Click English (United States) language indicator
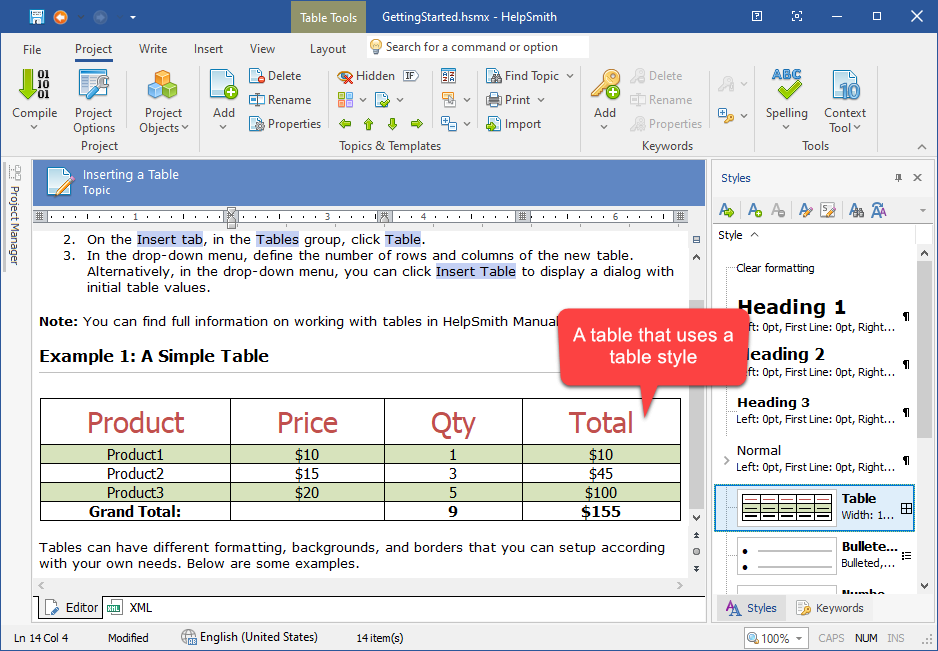938x651 pixels. pos(249,637)
